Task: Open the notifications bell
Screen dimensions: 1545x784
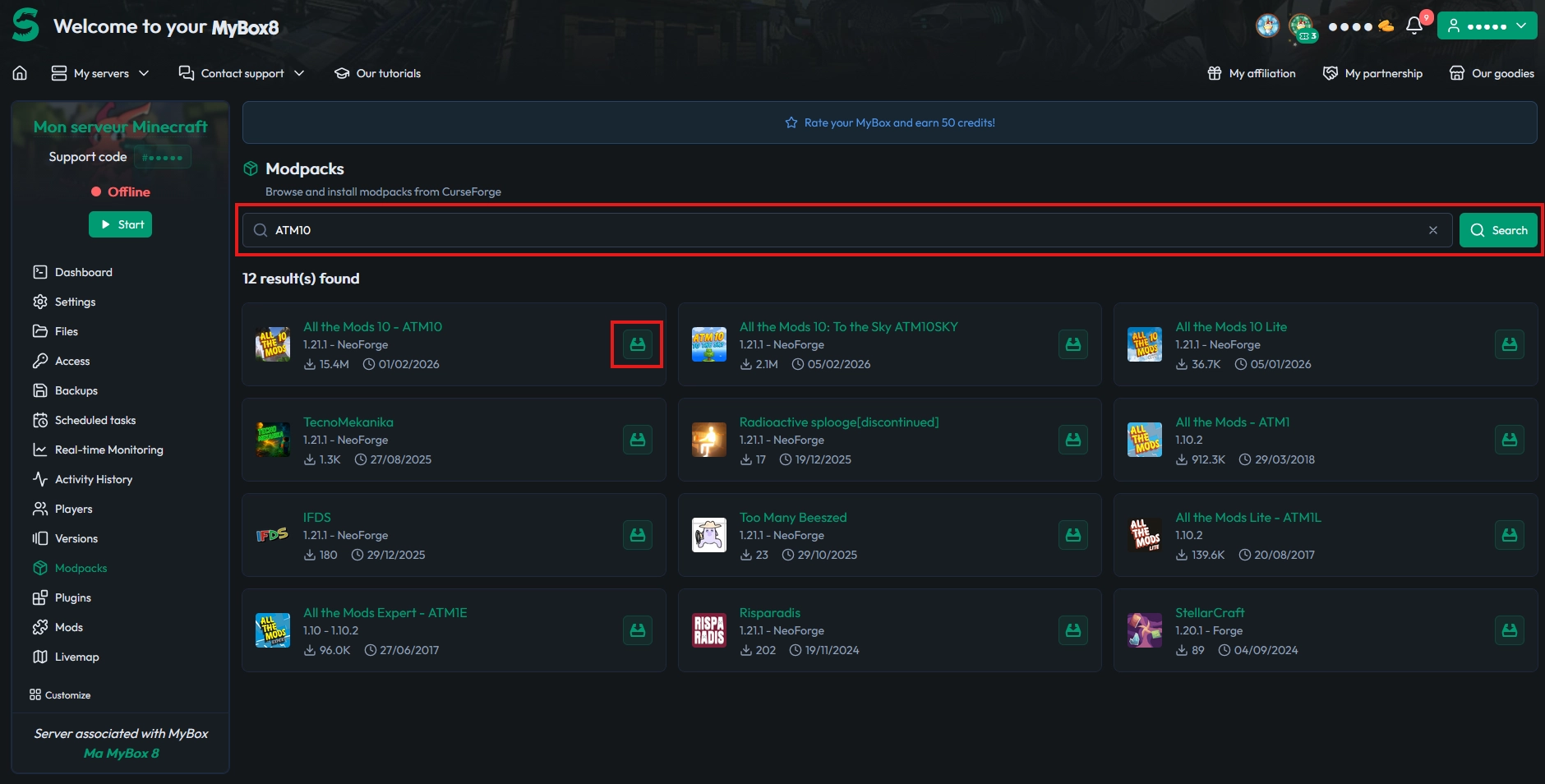Action: tap(1414, 26)
